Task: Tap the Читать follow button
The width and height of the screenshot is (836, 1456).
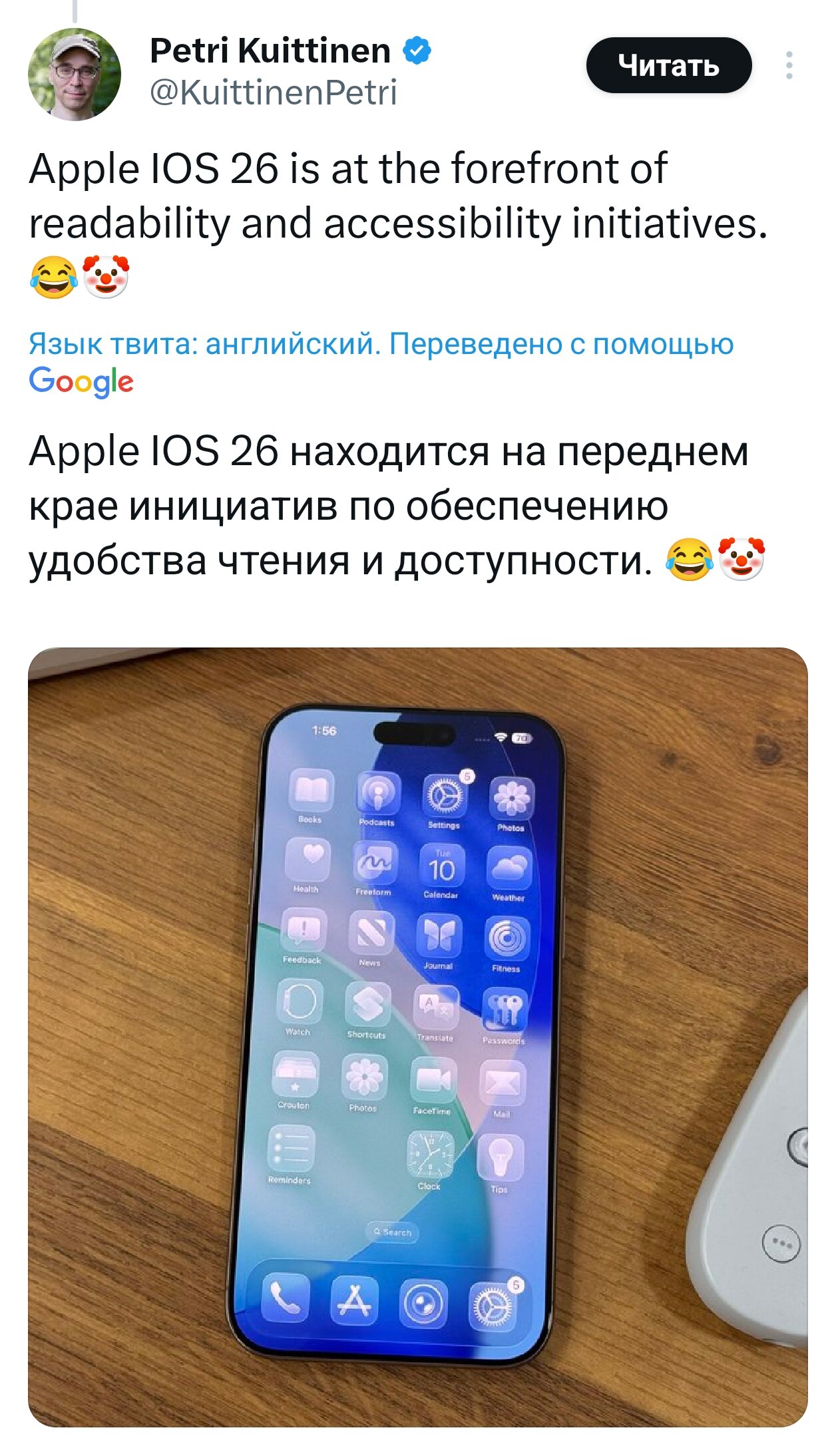Action: [669, 65]
